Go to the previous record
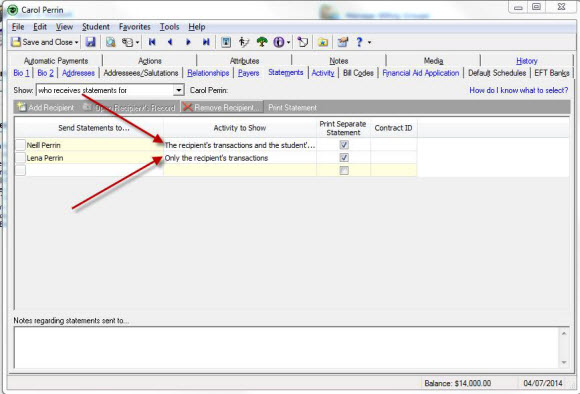580x394 pixels. click(170, 42)
